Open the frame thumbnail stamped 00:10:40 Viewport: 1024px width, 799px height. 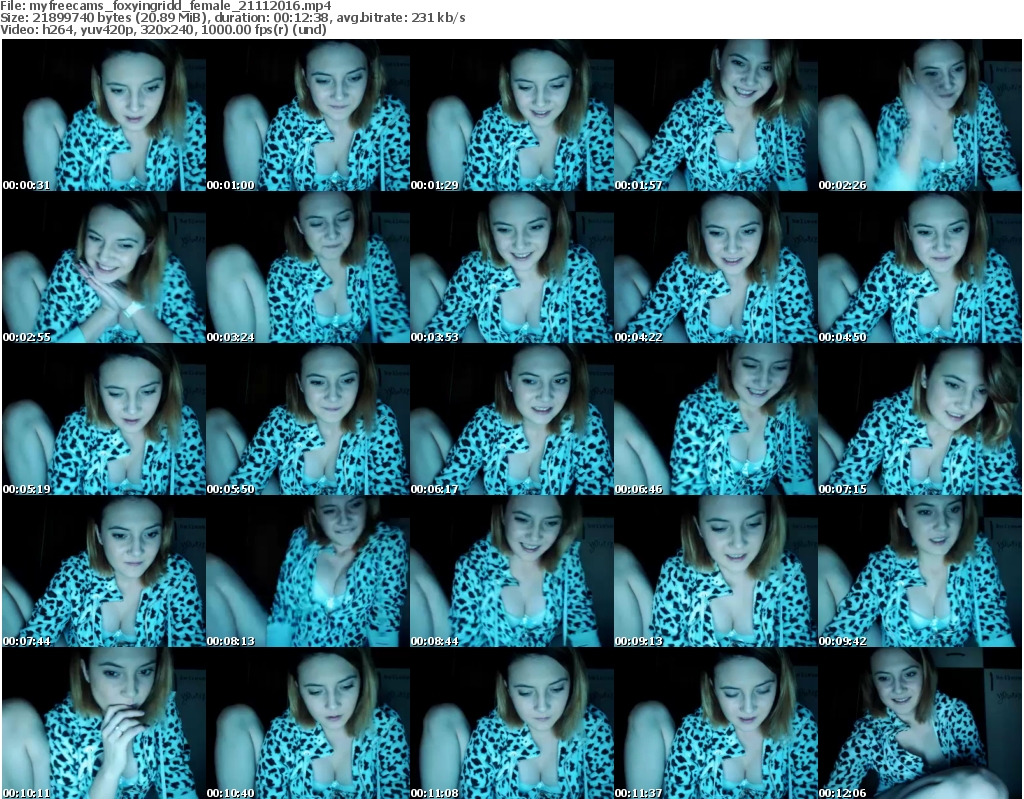pyautogui.click(x=308, y=723)
